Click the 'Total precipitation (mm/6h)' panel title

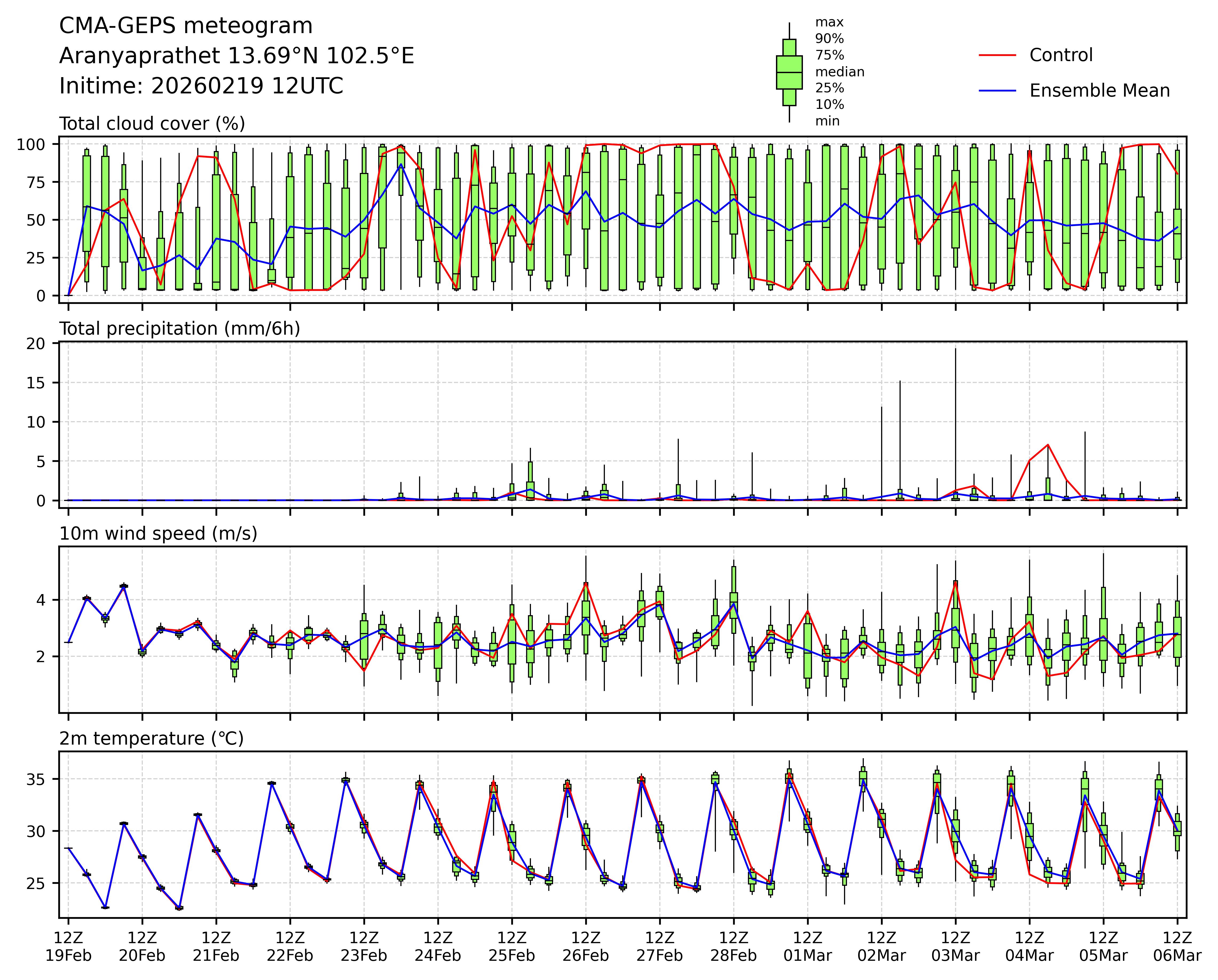[x=179, y=329]
